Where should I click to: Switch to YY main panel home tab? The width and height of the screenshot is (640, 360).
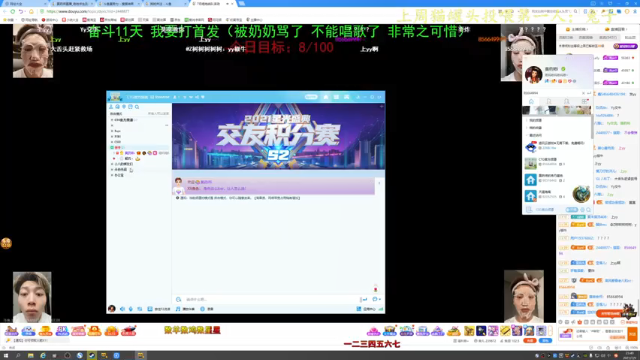[x=531, y=101]
